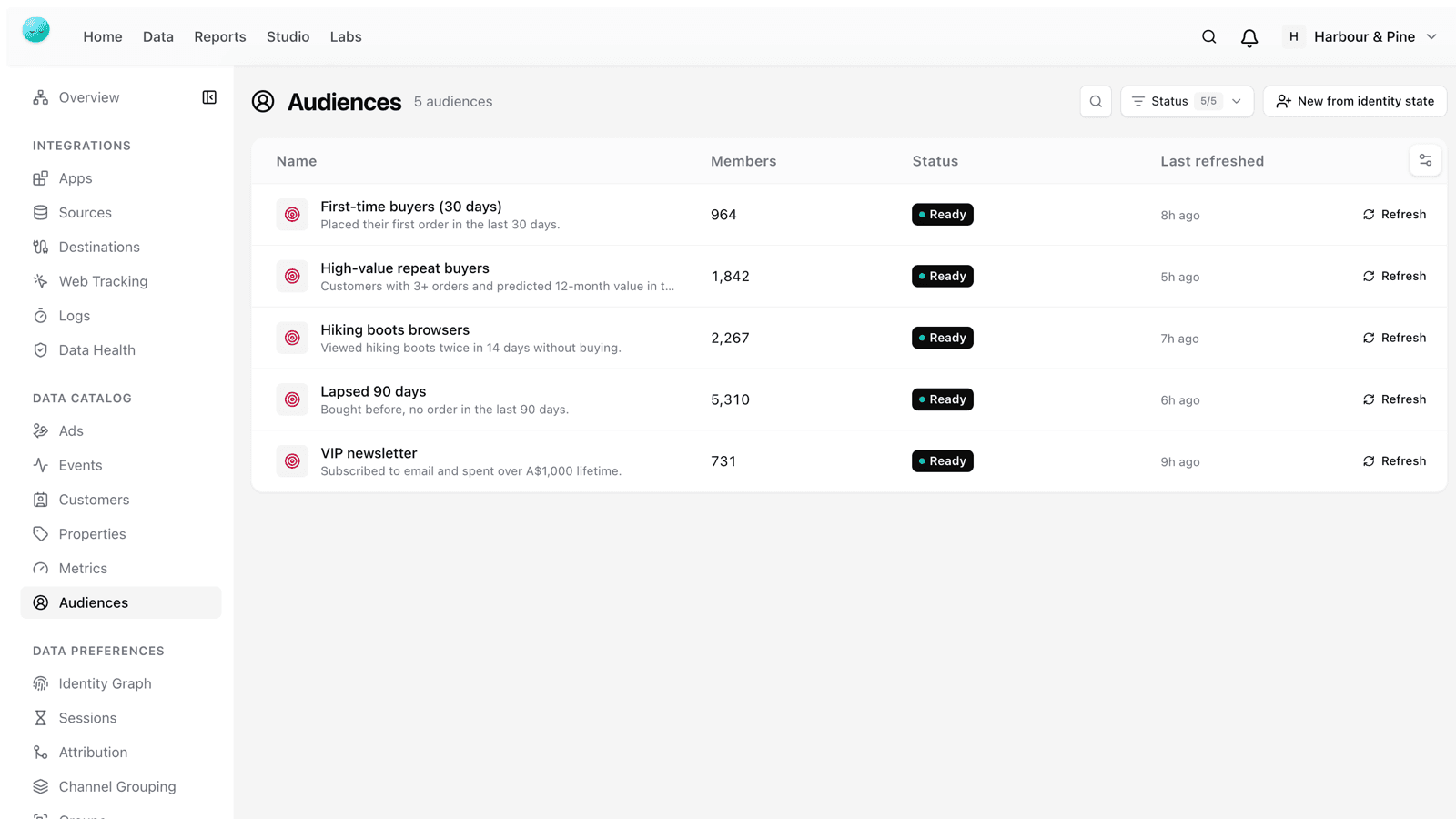Image resolution: width=1456 pixels, height=819 pixels.
Task: Open the Data top navigation item
Action: tap(158, 36)
